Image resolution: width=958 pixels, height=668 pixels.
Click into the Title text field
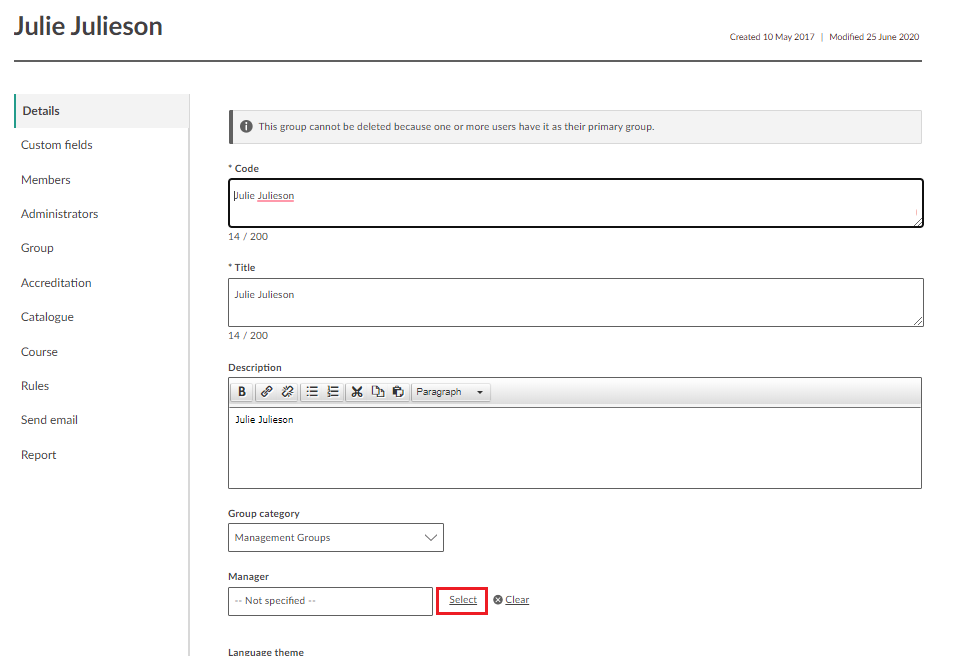click(x=575, y=302)
